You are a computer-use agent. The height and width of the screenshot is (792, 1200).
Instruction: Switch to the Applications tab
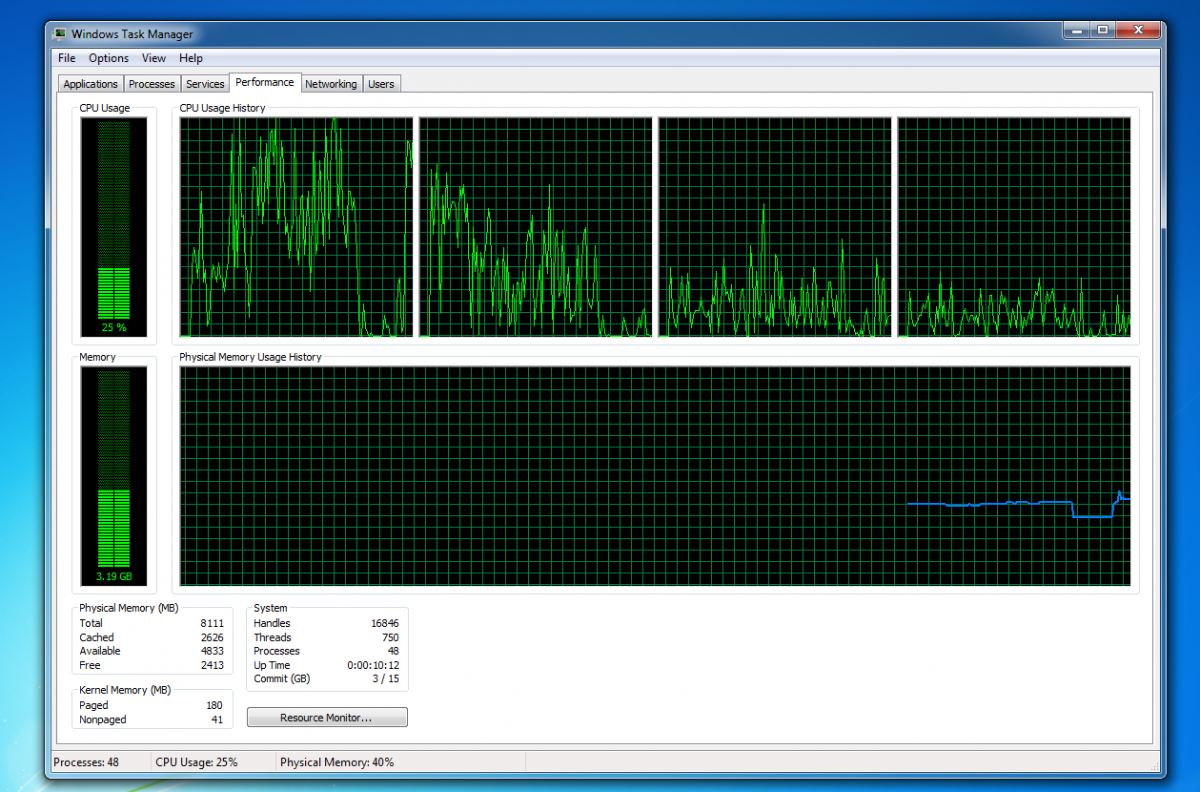(91, 84)
